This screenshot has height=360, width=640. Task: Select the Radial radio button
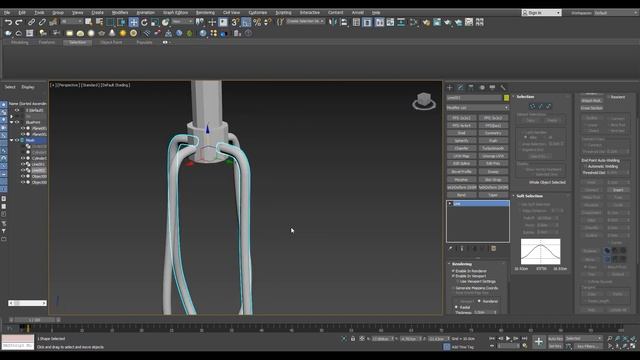[456, 307]
